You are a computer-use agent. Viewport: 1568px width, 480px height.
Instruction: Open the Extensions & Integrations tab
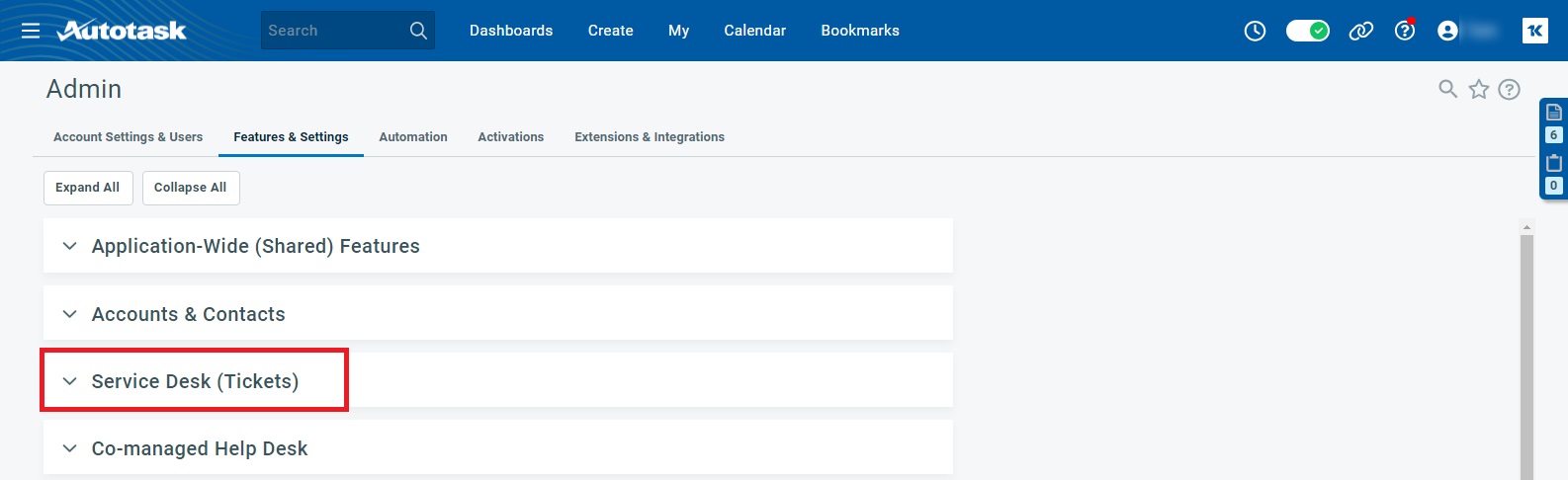(650, 137)
